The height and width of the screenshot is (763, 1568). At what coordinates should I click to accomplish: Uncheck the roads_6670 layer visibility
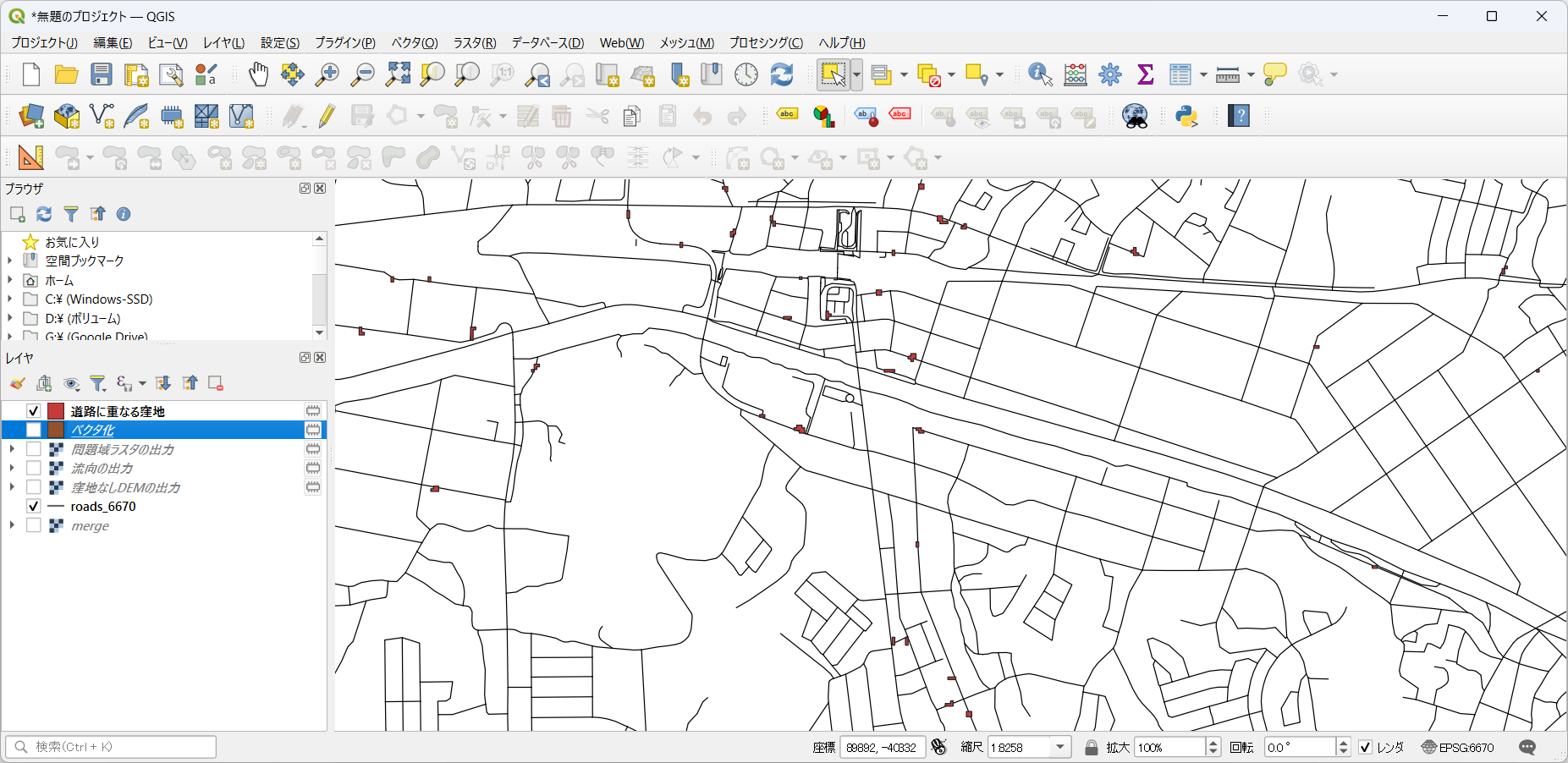(34, 506)
